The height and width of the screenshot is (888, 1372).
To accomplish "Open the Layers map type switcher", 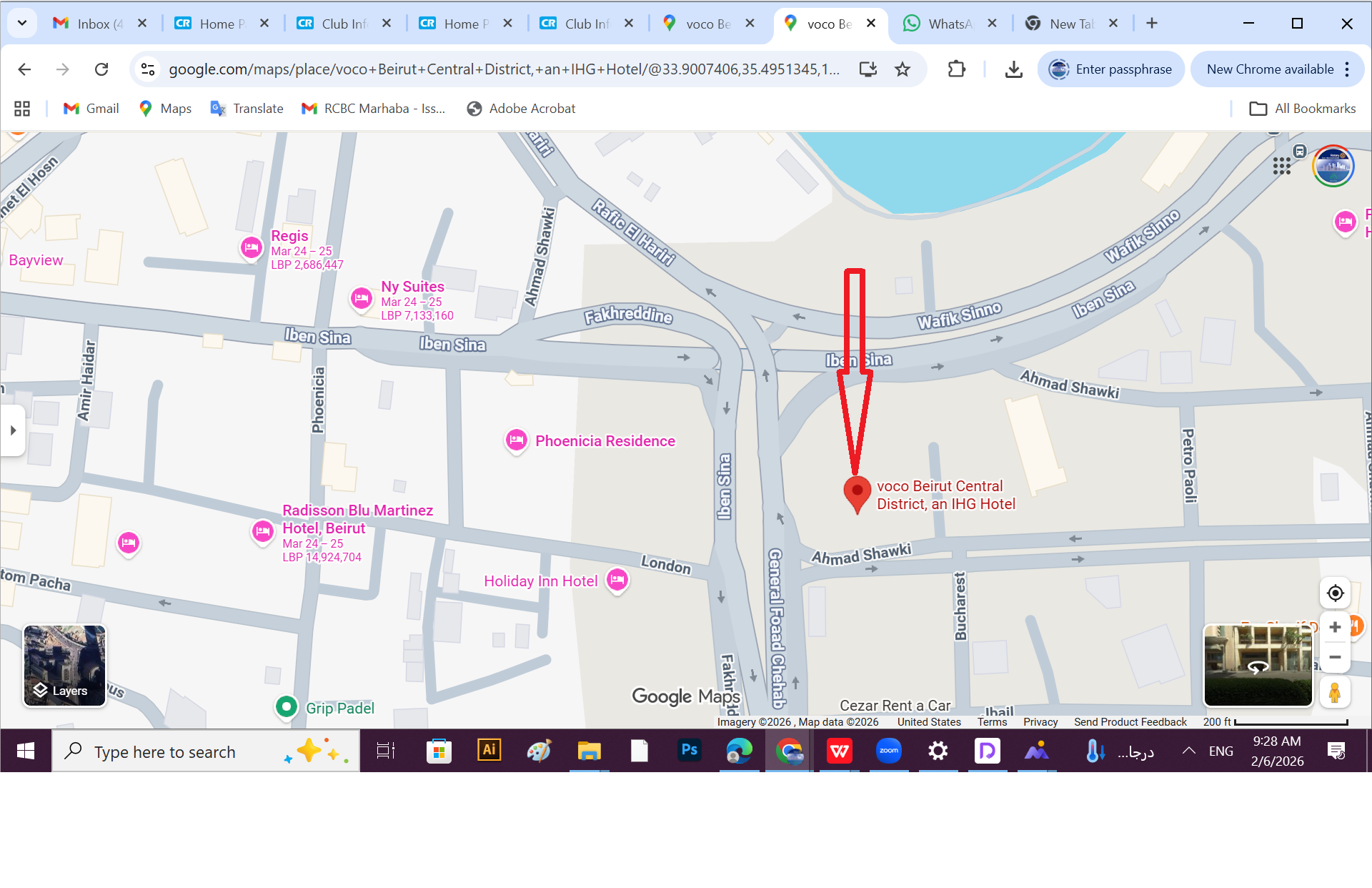I will click(64, 666).
